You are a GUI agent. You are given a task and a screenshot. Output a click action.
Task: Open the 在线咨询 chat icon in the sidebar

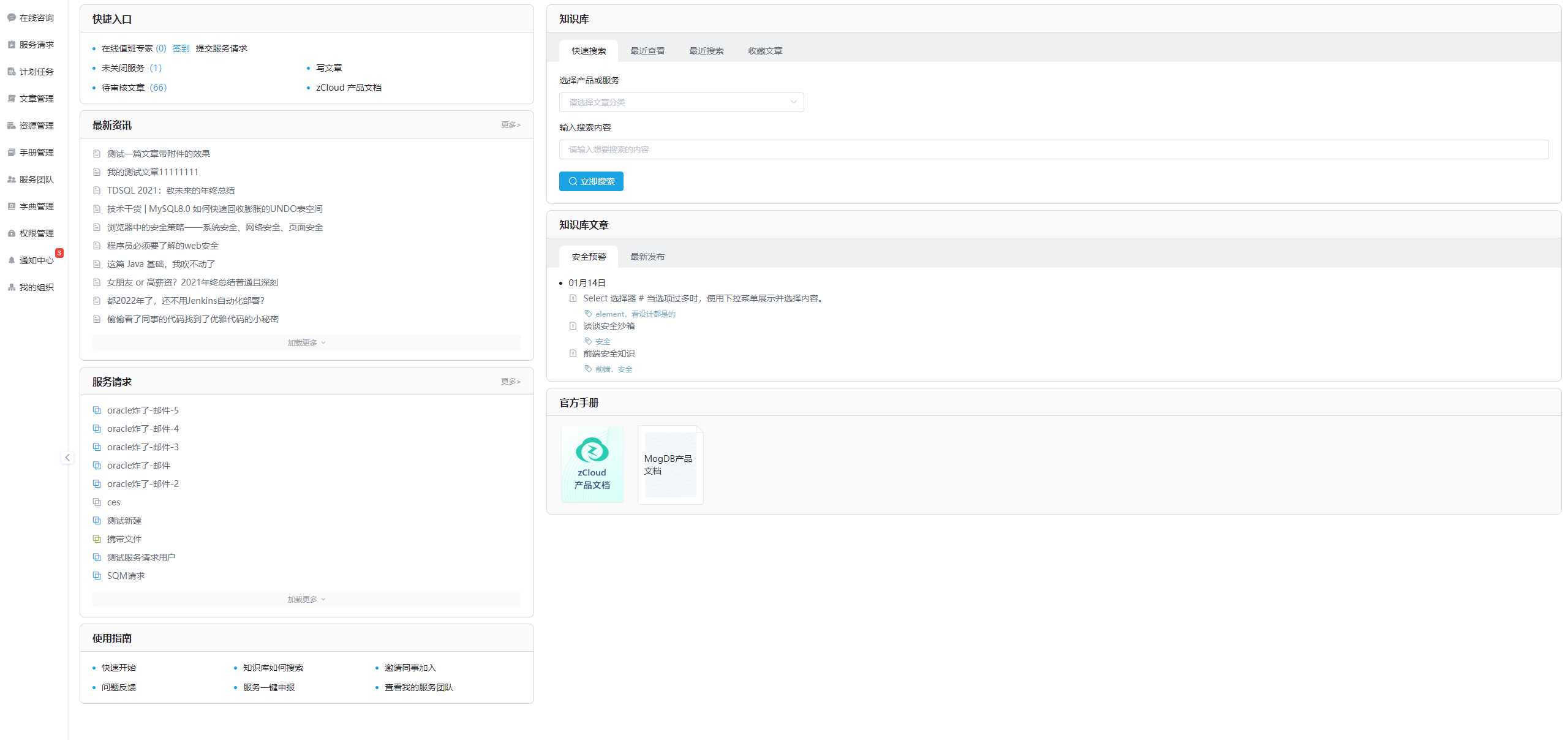pos(11,18)
